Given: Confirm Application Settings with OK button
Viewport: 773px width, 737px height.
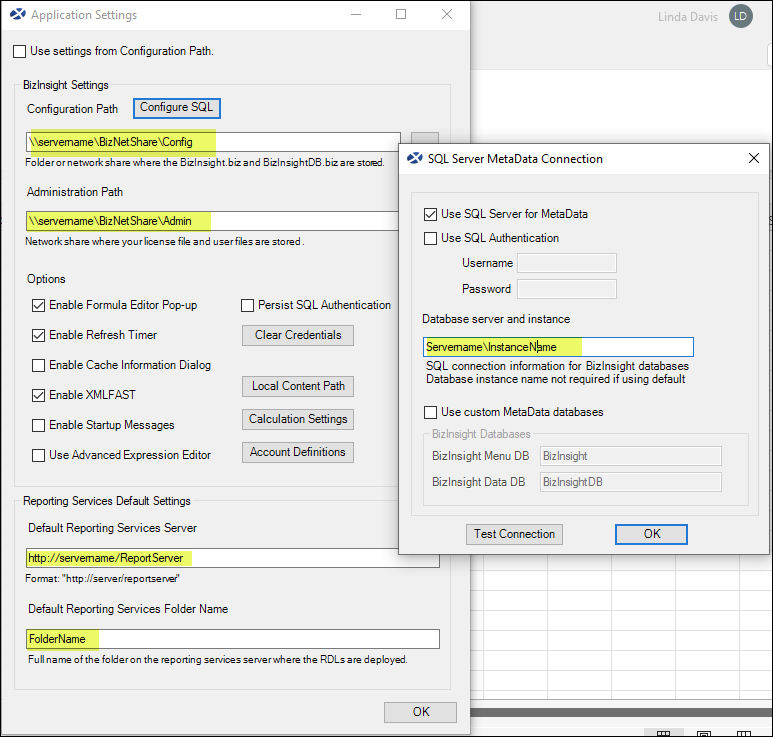Looking at the screenshot, I should (421, 712).
